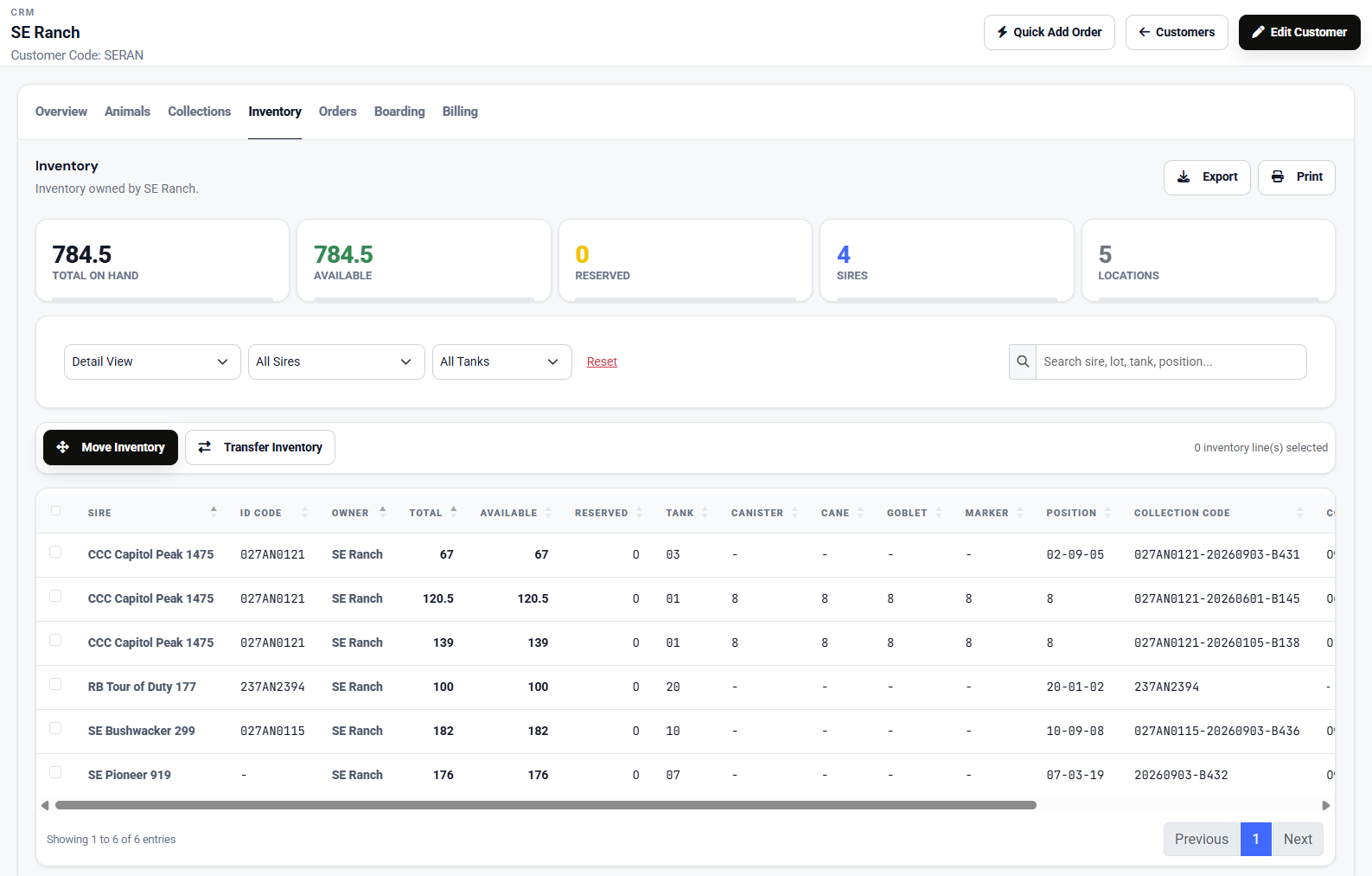Sort by Tank column sort arrows
This screenshot has height=876, width=1372.
[x=705, y=512]
